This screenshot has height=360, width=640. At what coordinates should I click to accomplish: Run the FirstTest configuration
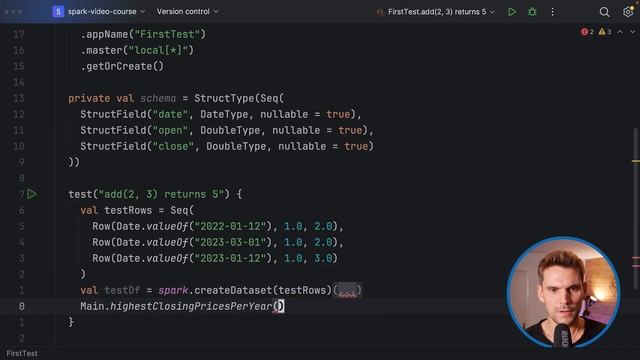click(x=512, y=12)
